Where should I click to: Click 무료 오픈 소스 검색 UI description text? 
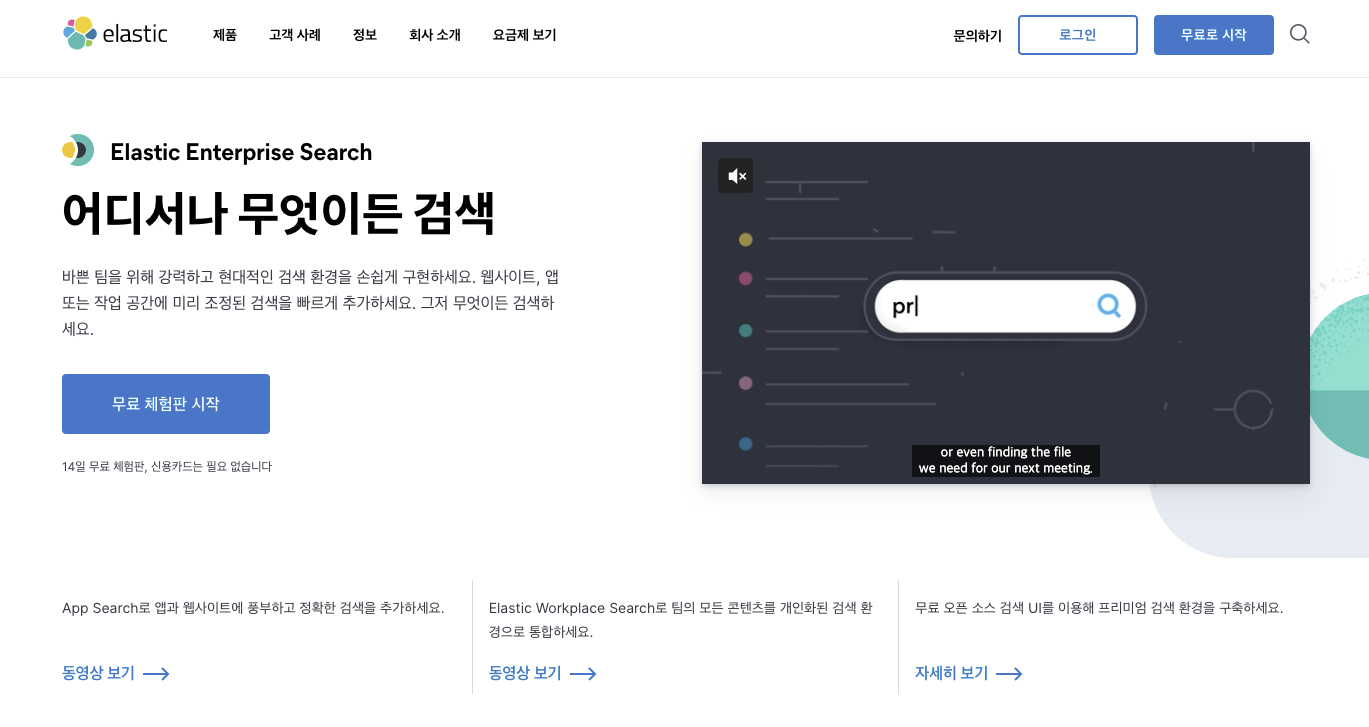[1099, 608]
